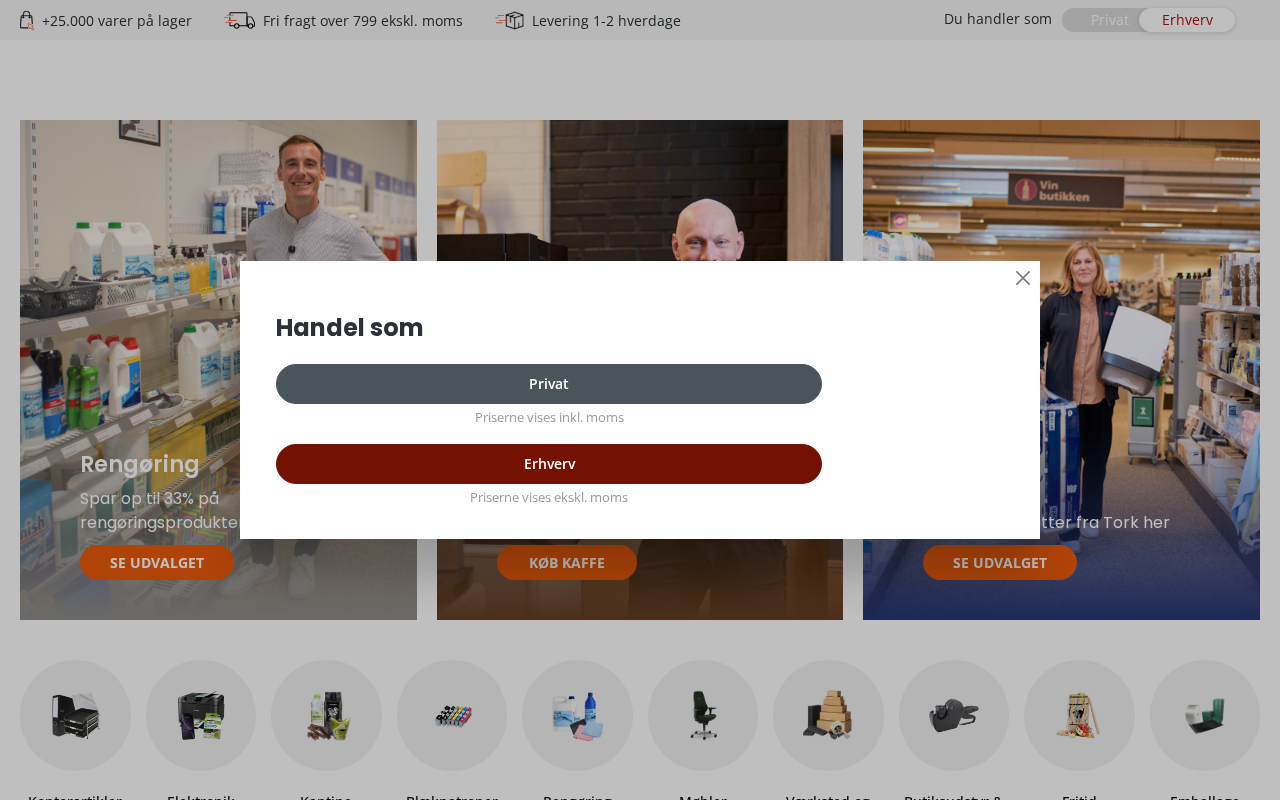The height and width of the screenshot is (800, 1280).
Task: Choose Privat in the dialog
Action: tap(549, 384)
